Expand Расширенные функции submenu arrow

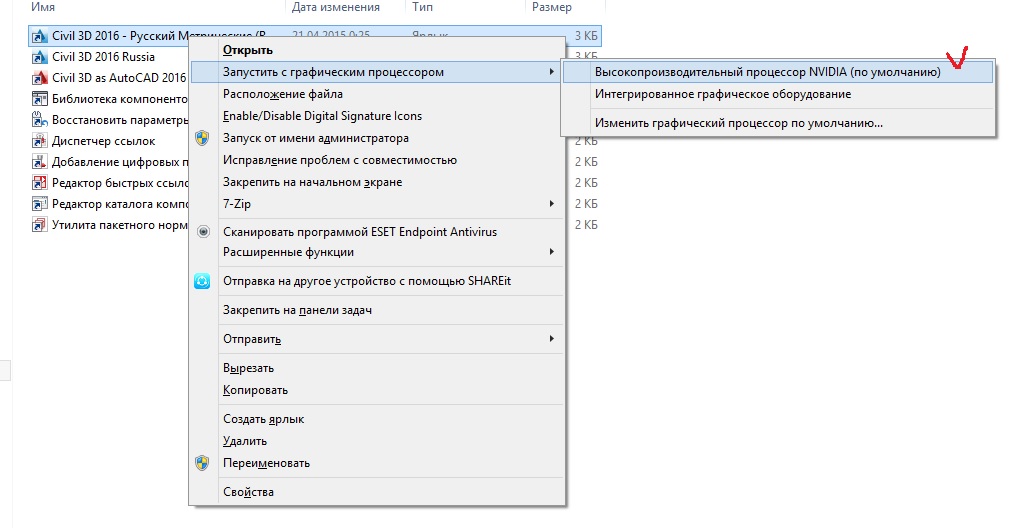551,251
